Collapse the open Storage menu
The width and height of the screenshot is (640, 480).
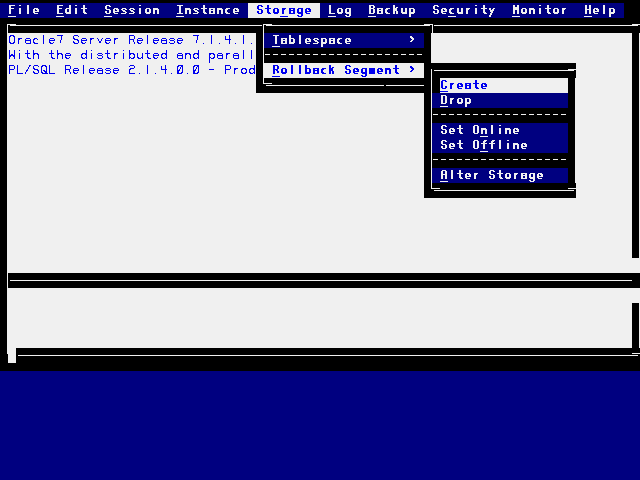(x=284, y=10)
